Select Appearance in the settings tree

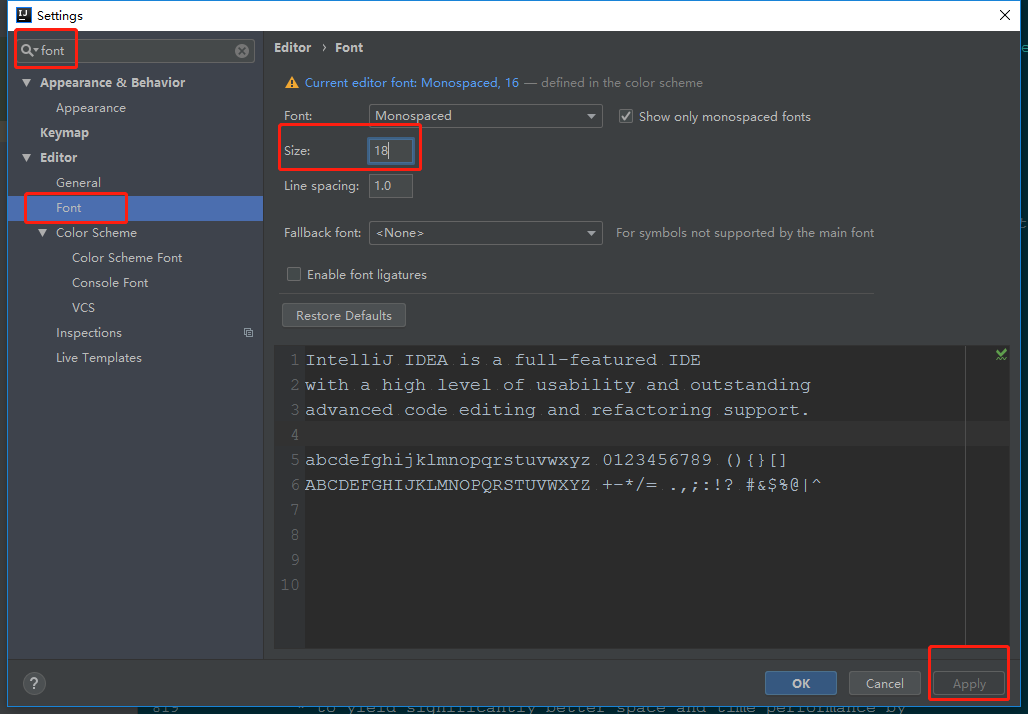coord(90,108)
